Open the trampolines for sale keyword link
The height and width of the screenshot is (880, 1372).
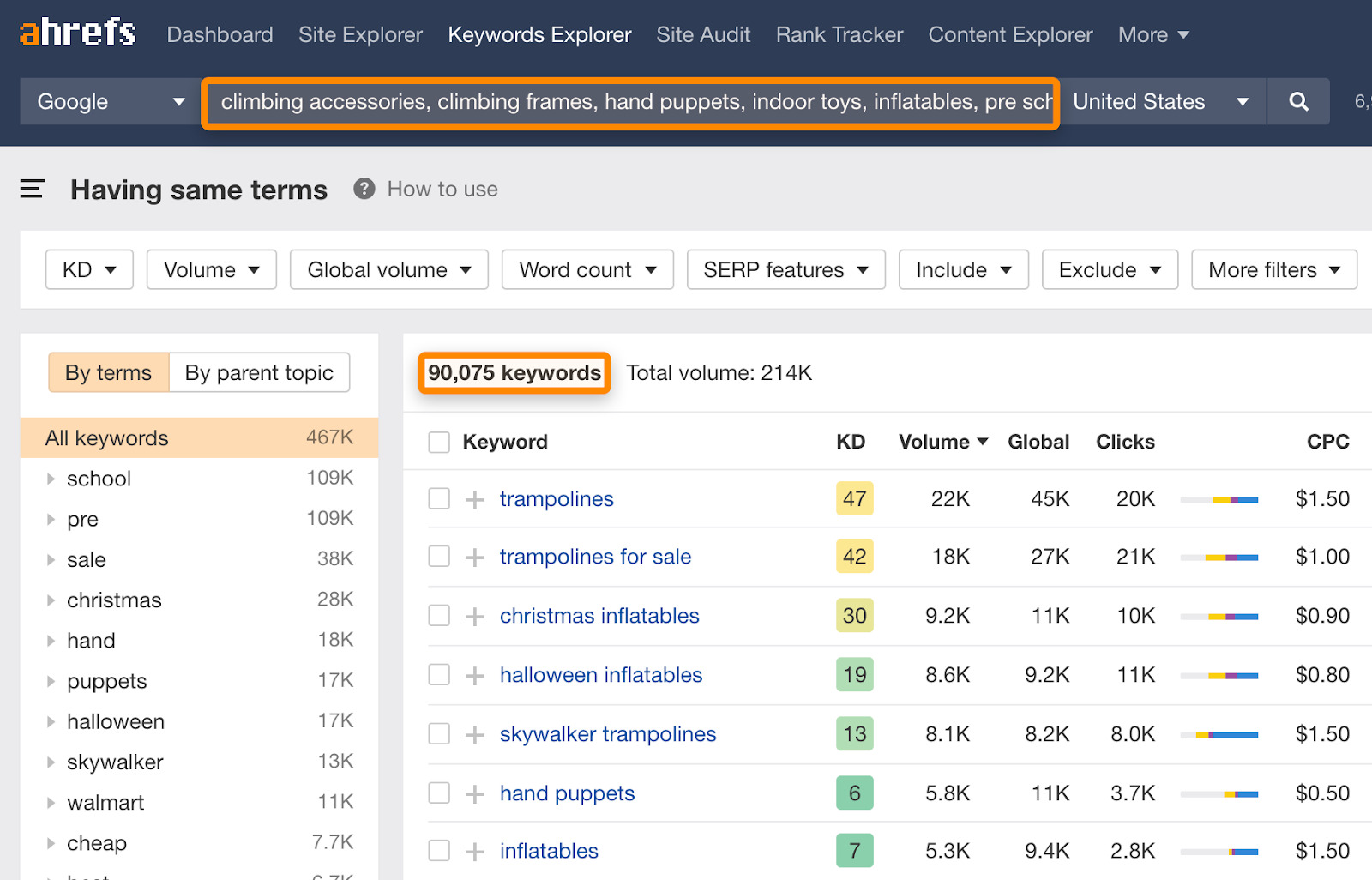[595, 556]
